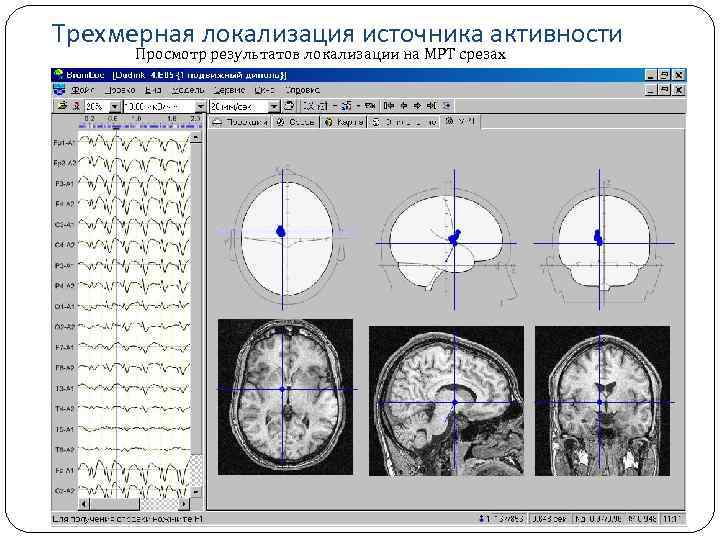
Task: Click the EEG panel vertical scroll down arrow
Action: [196, 492]
